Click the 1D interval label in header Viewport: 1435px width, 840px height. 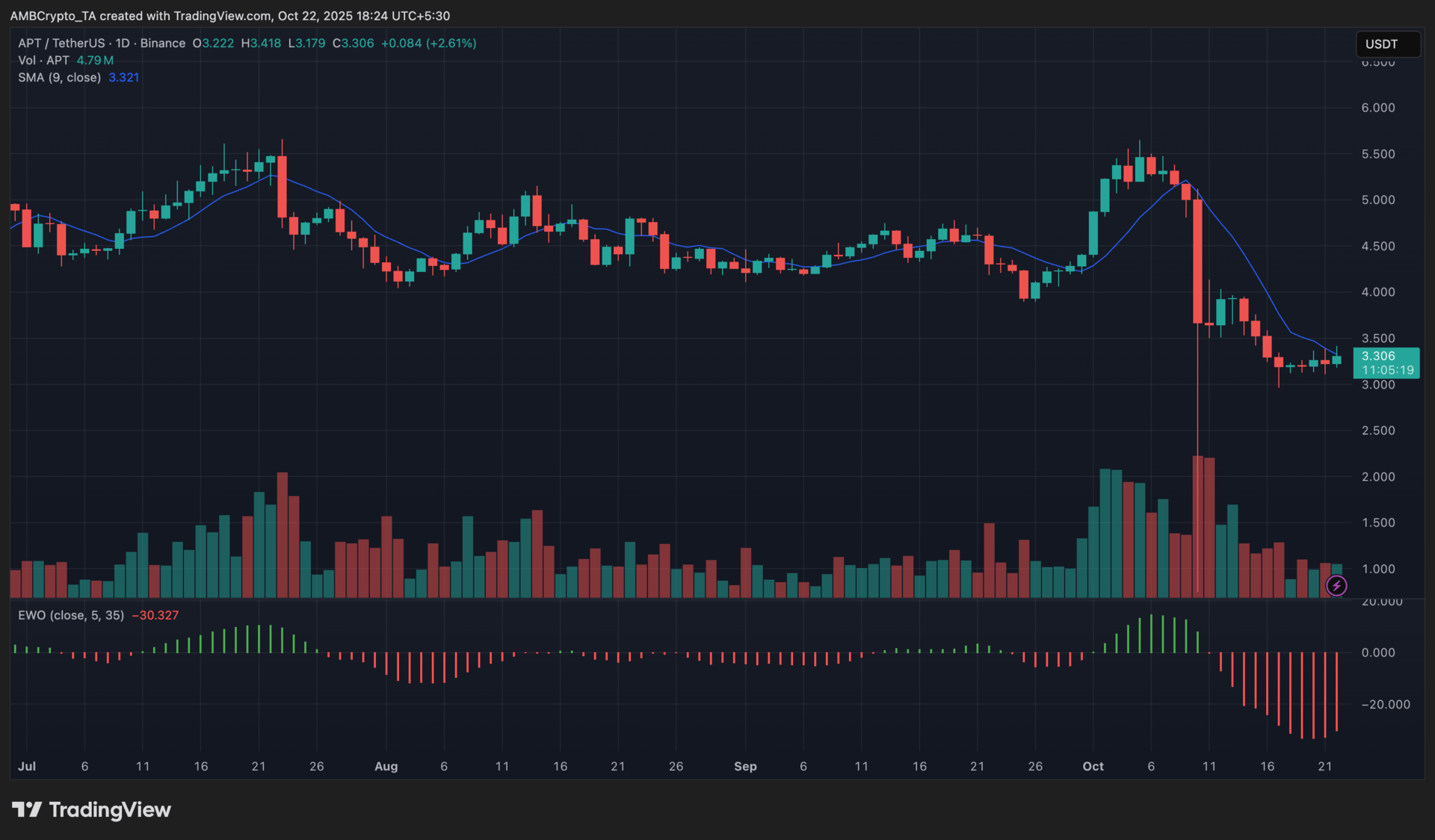[122, 43]
